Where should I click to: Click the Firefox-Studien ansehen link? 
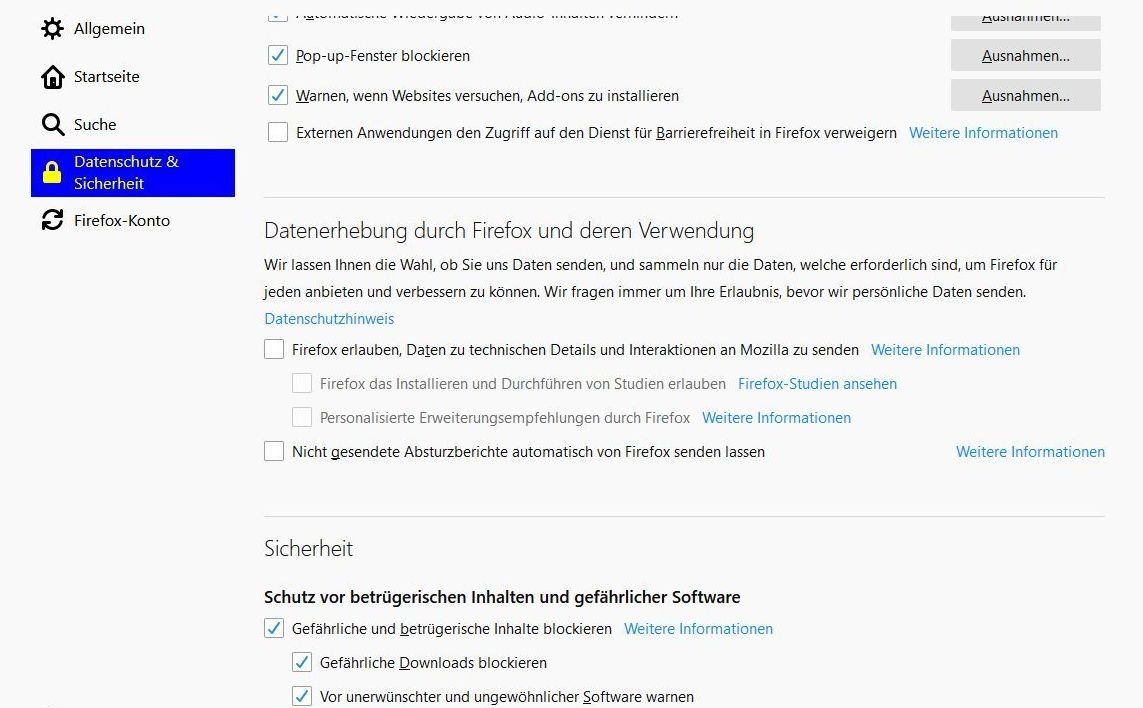click(817, 384)
